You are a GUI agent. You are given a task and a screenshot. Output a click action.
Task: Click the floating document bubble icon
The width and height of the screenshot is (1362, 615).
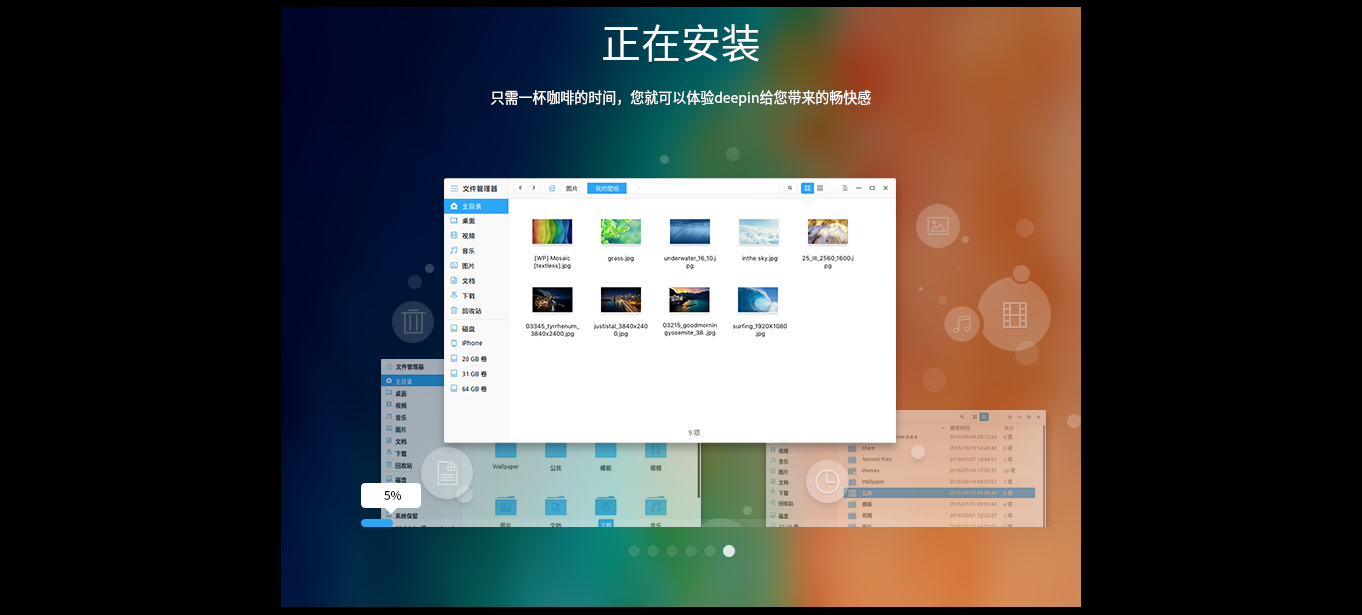pos(446,473)
